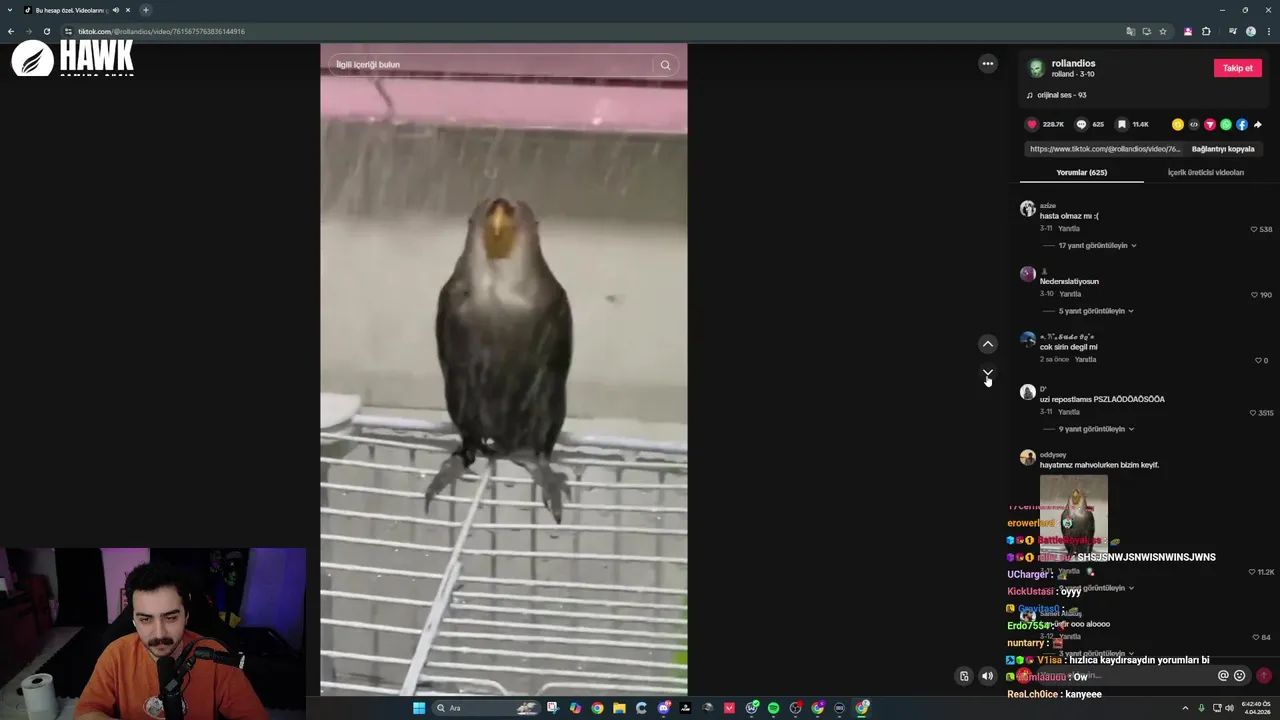Reply to azize's comment via Yanıtla
The image size is (1280, 720).
click(1069, 229)
